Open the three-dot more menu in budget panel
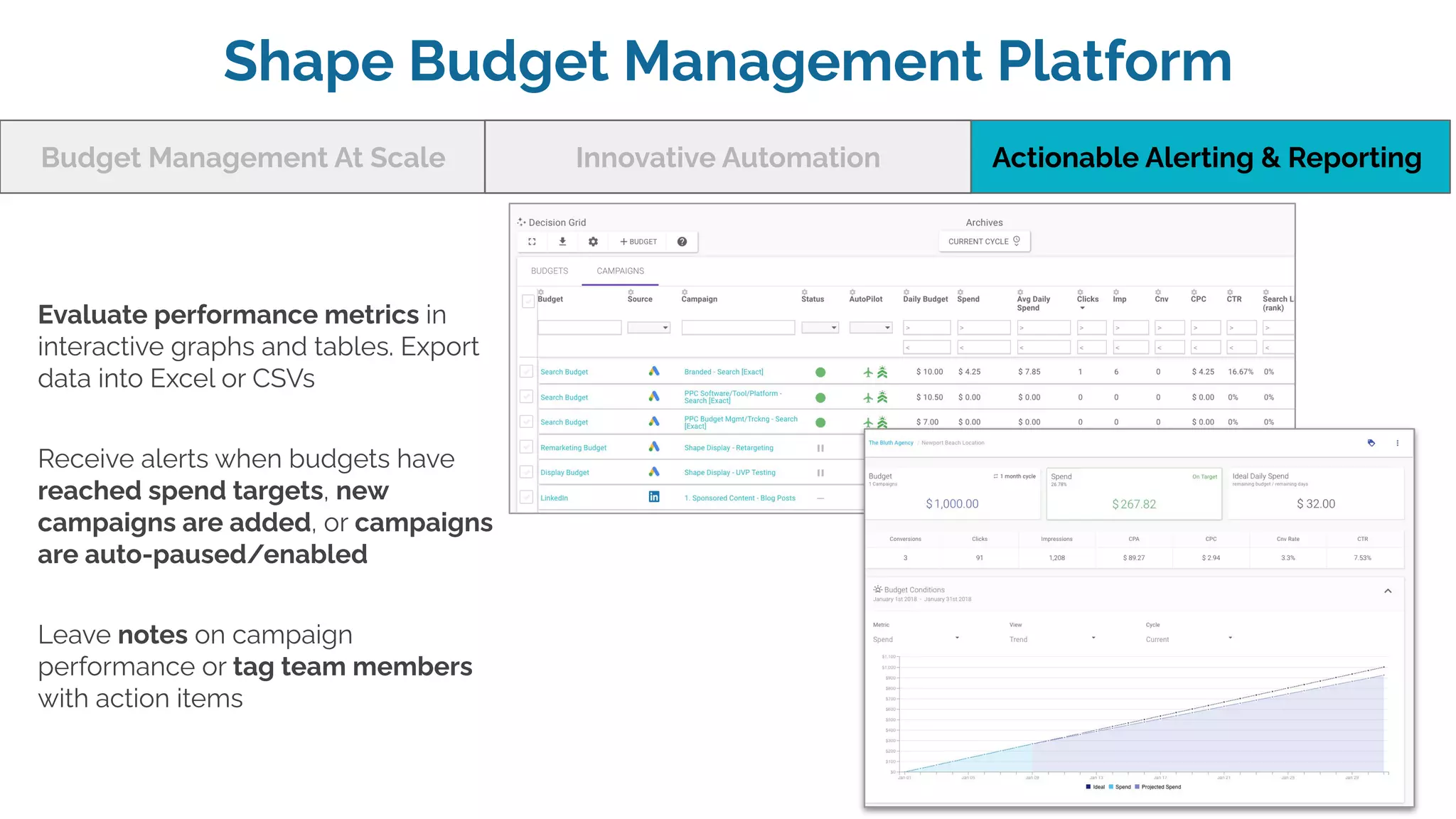 tap(1397, 443)
